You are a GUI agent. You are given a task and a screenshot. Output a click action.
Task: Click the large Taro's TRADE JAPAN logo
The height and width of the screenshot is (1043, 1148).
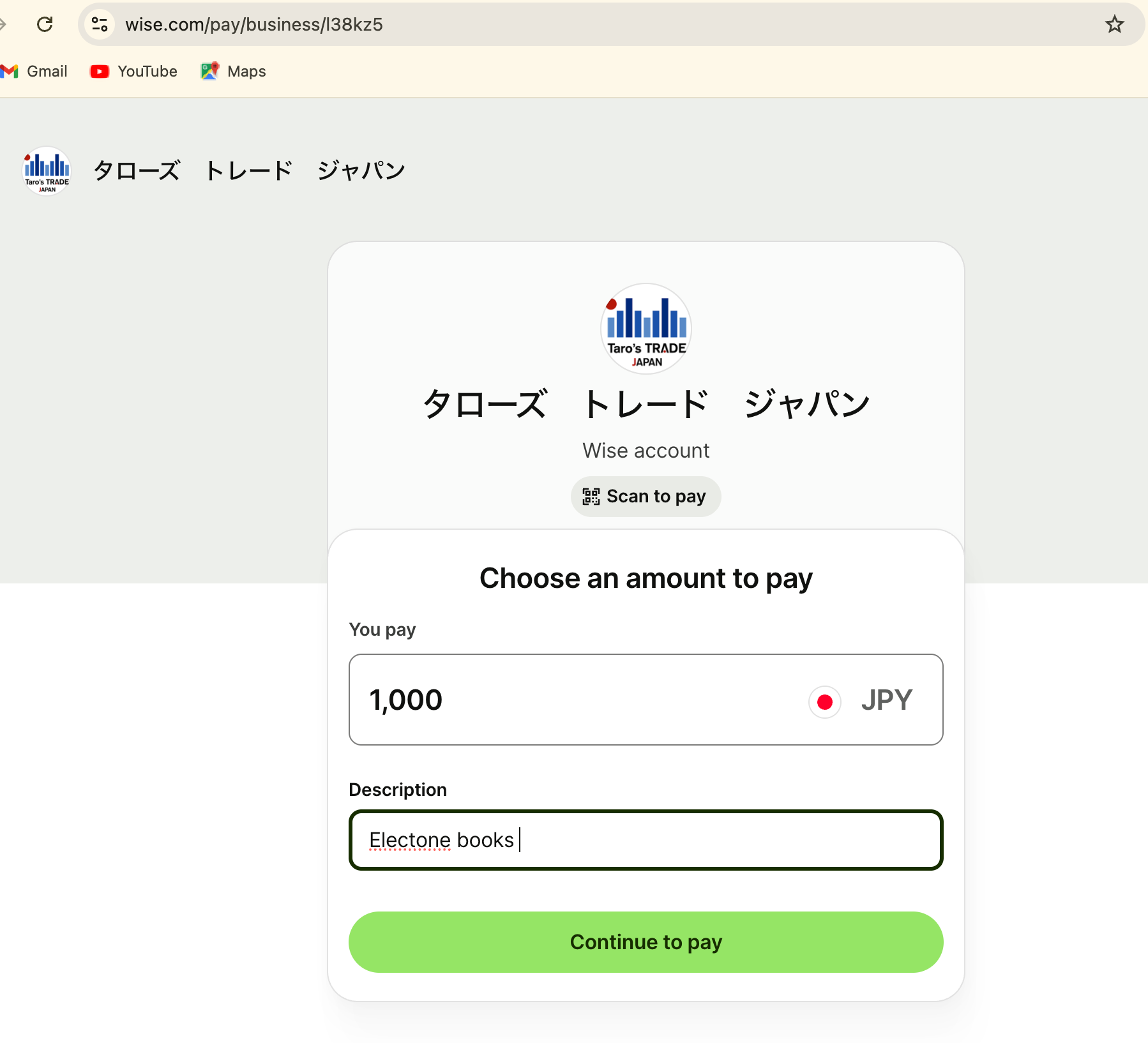click(646, 329)
